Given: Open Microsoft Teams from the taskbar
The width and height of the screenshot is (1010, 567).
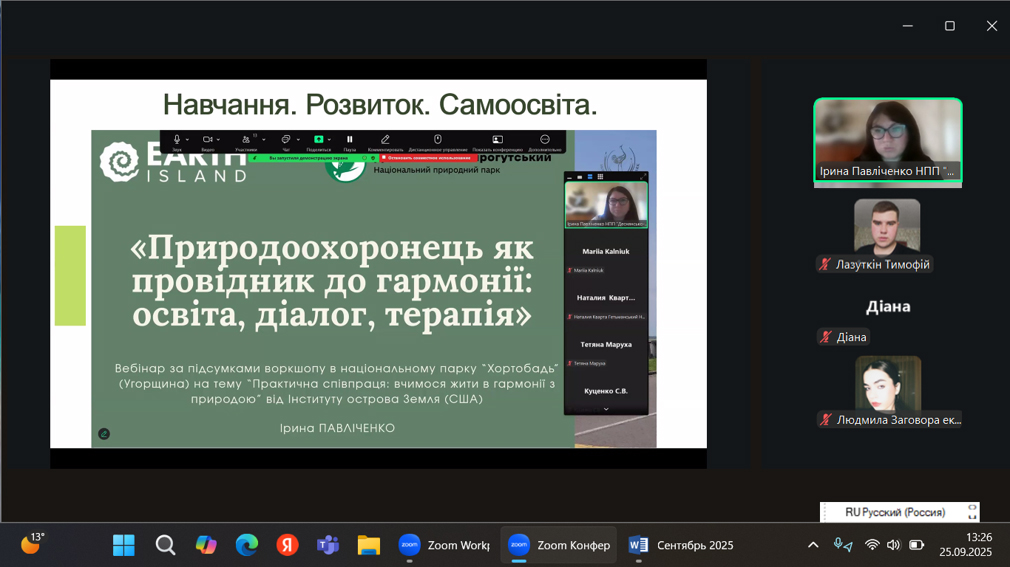Looking at the screenshot, I should click(x=328, y=545).
